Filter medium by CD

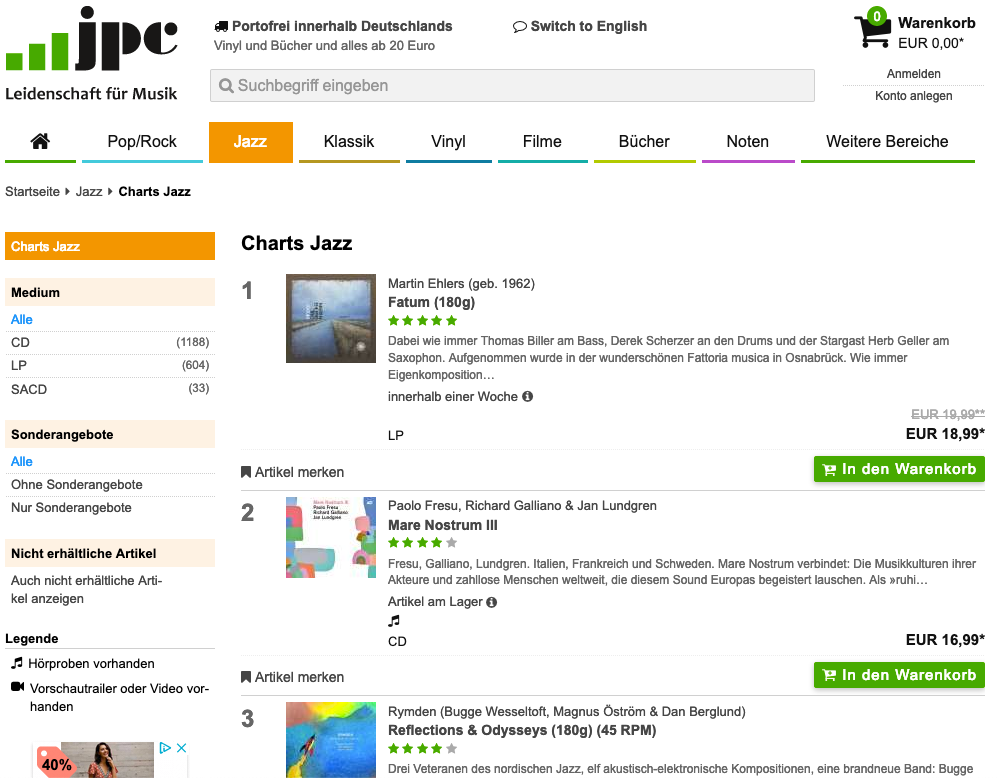pyautogui.click(x=21, y=342)
